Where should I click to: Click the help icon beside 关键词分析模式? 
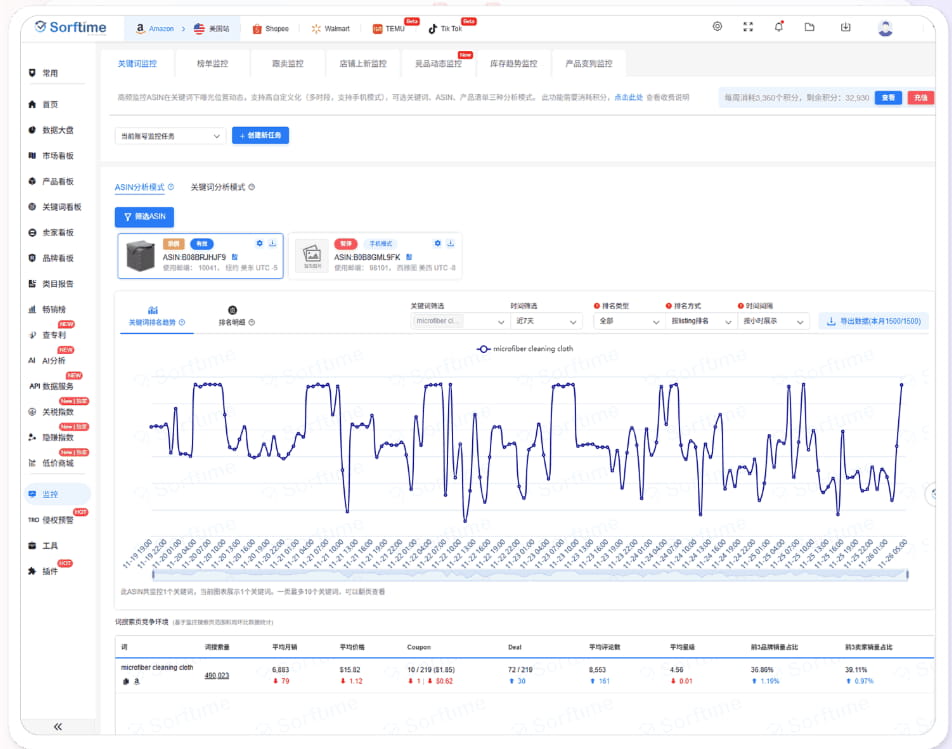point(252,187)
